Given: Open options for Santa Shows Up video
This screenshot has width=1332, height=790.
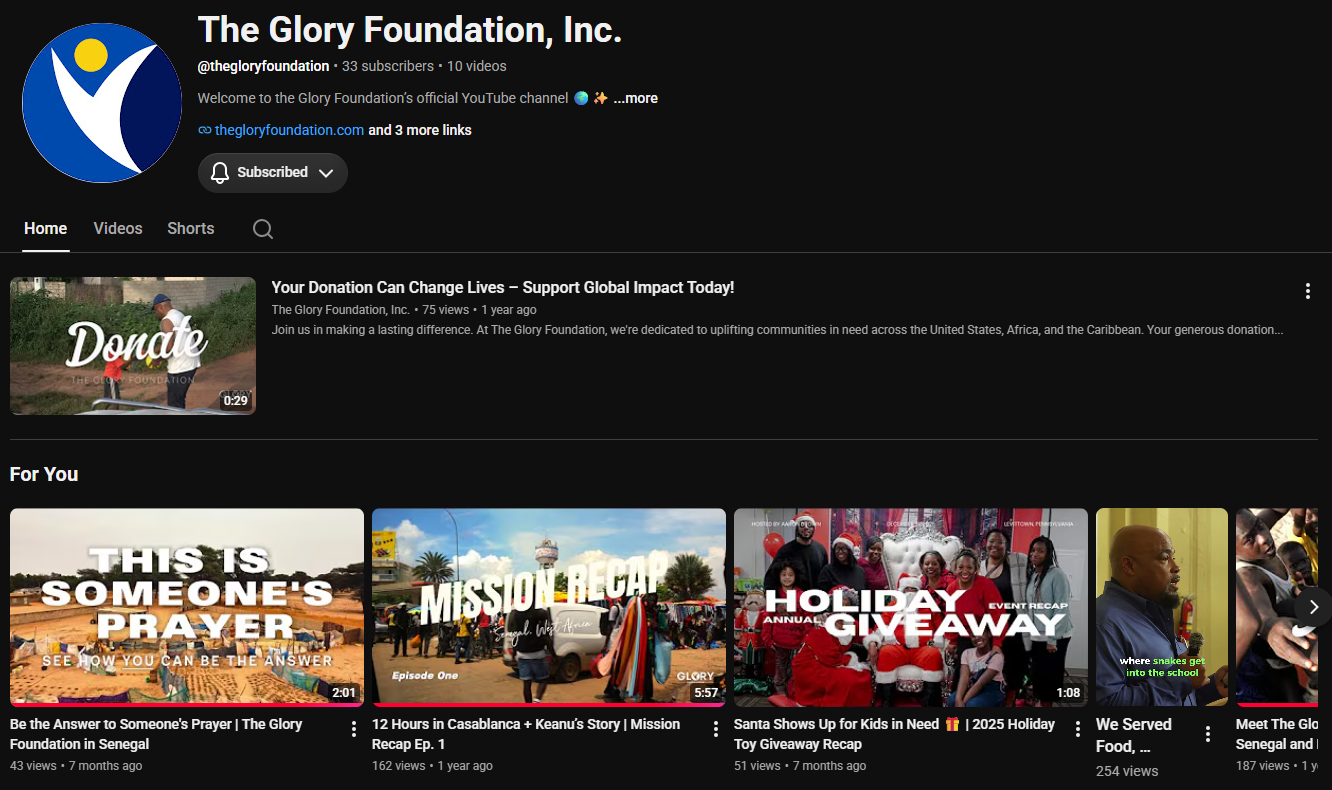Looking at the screenshot, I should [x=1078, y=729].
